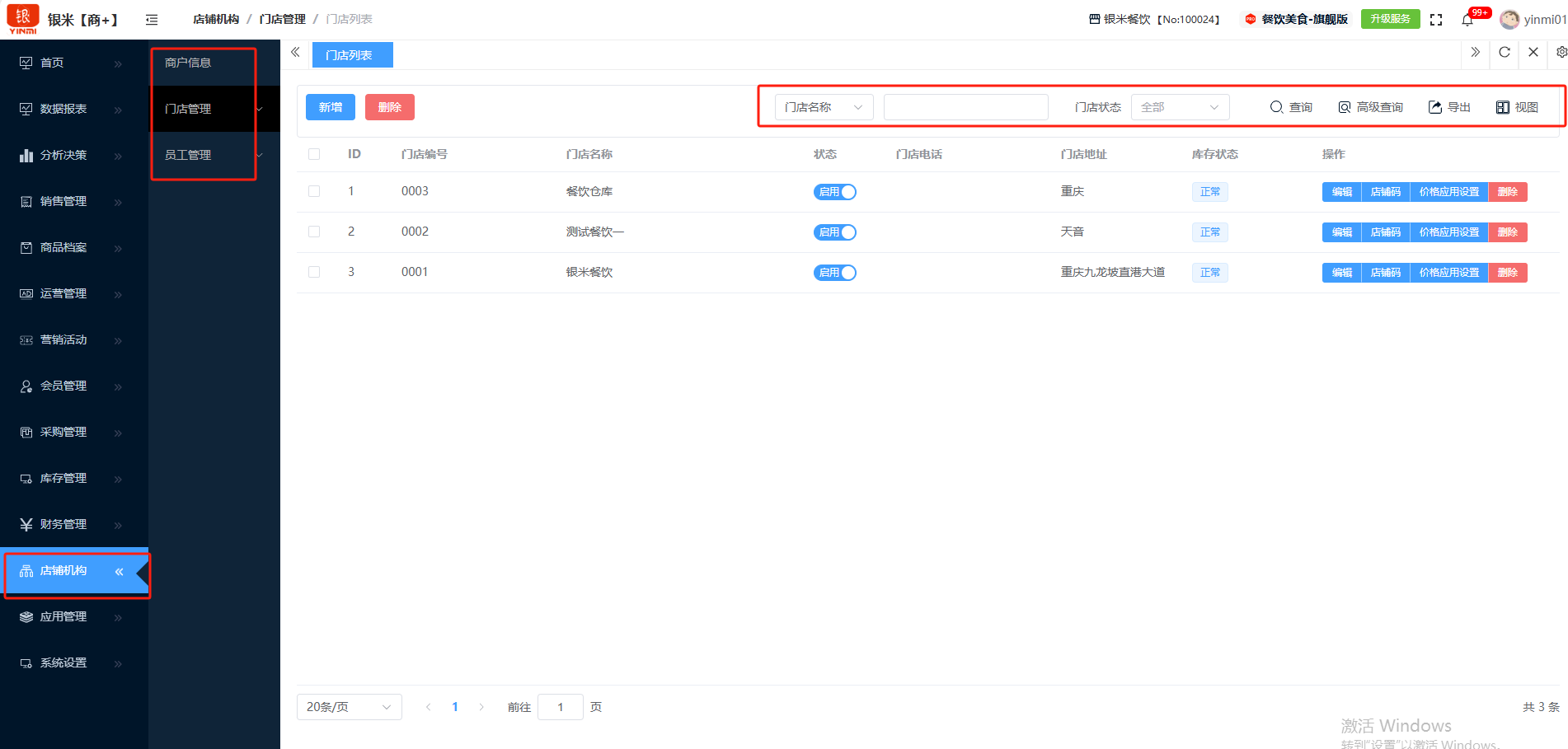Viewport: 1568px width, 749px height.
Task: Click the 导出 export icon
Action: tap(1435, 107)
